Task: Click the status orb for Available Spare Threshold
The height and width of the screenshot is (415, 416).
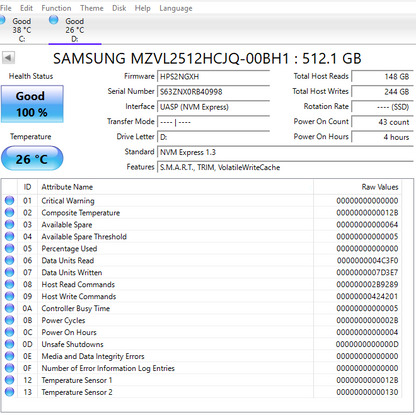Action: pos(9,236)
